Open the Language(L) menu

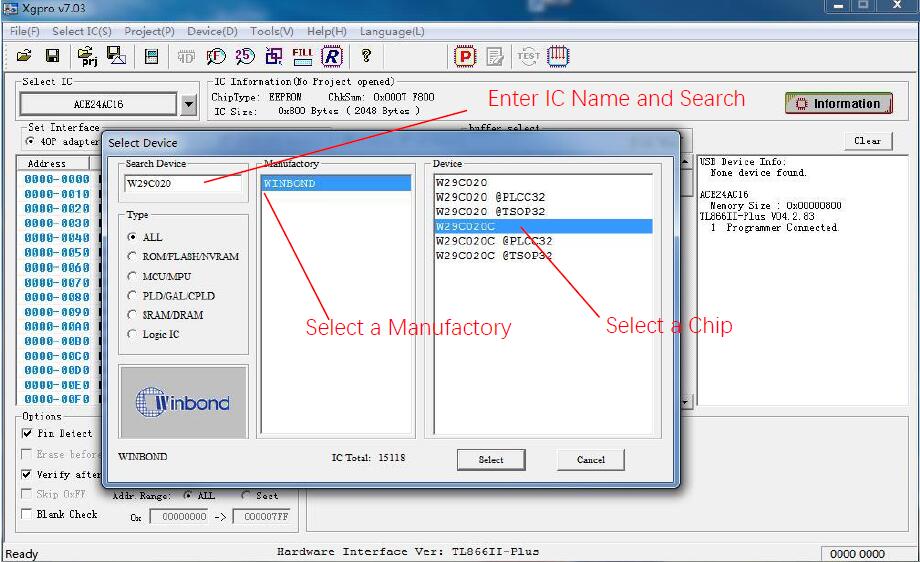[392, 31]
